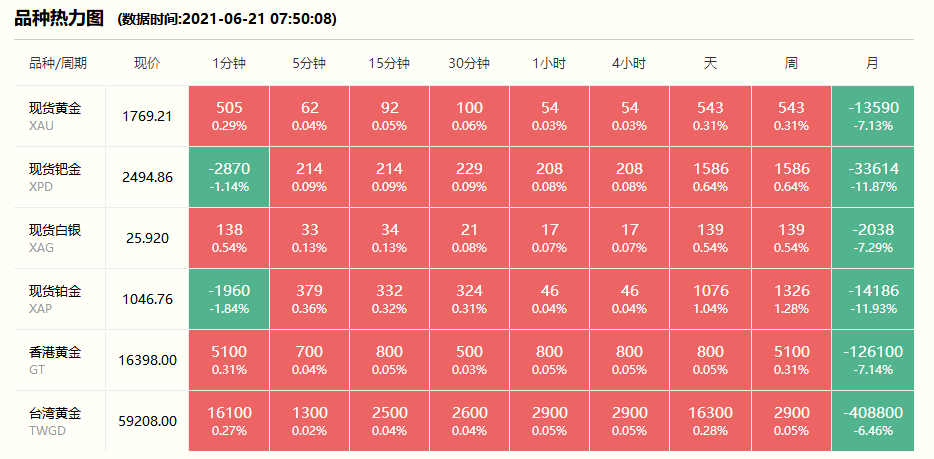Image resolution: width=934 pixels, height=459 pixels.
Task: Click the 1分钟 column header
Action: pos(229,63)
